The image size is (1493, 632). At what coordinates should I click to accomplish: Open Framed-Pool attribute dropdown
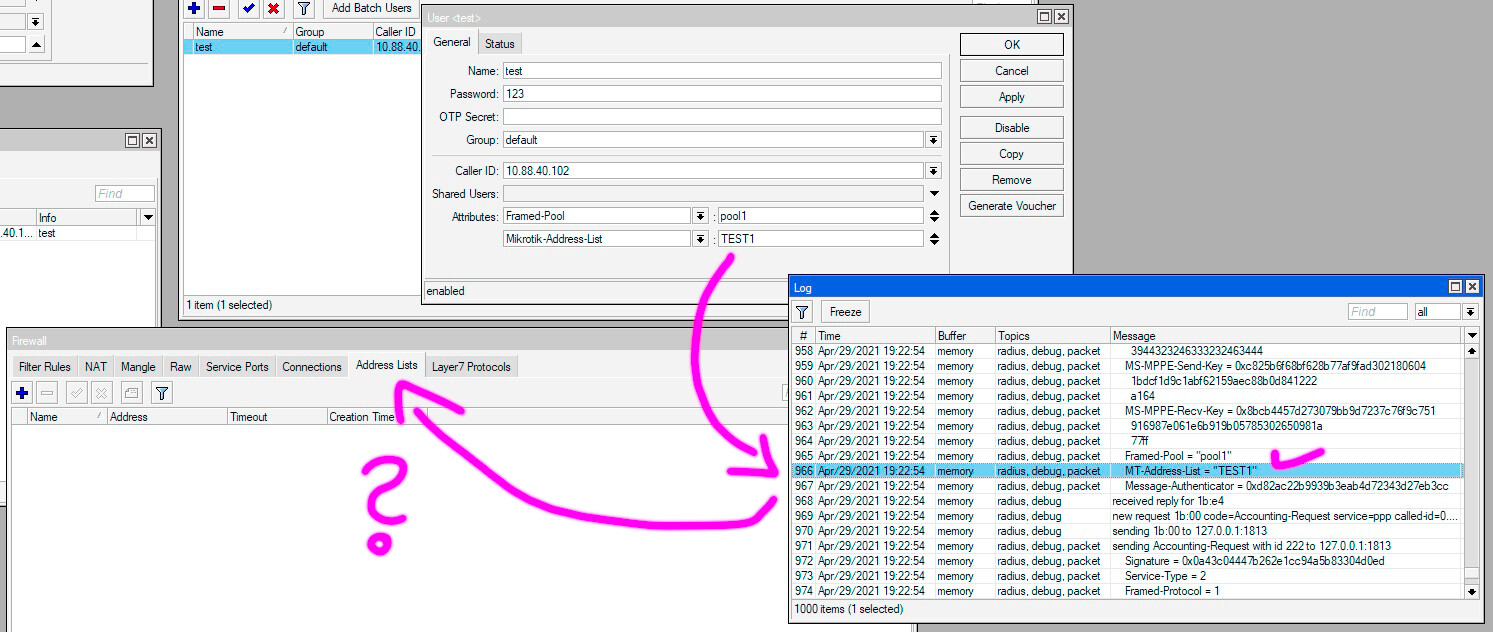(700, 216)
